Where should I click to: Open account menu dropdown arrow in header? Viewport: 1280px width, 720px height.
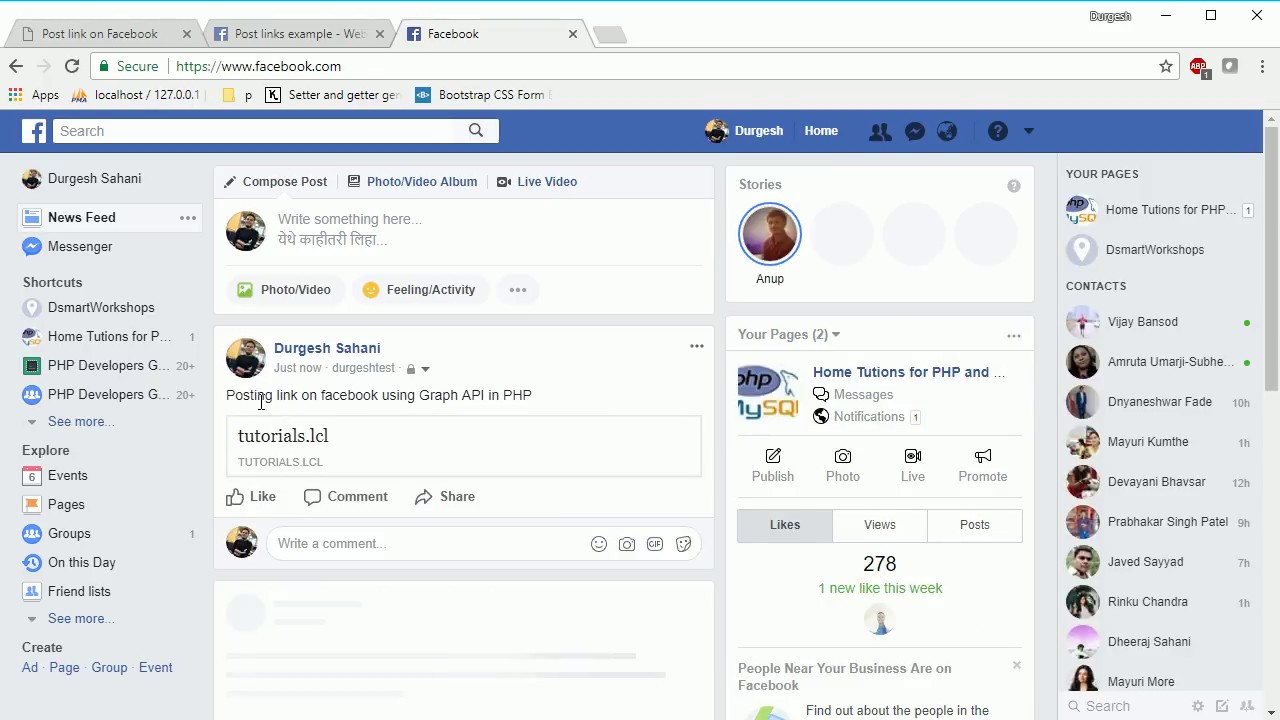[x=1029, y=131]
